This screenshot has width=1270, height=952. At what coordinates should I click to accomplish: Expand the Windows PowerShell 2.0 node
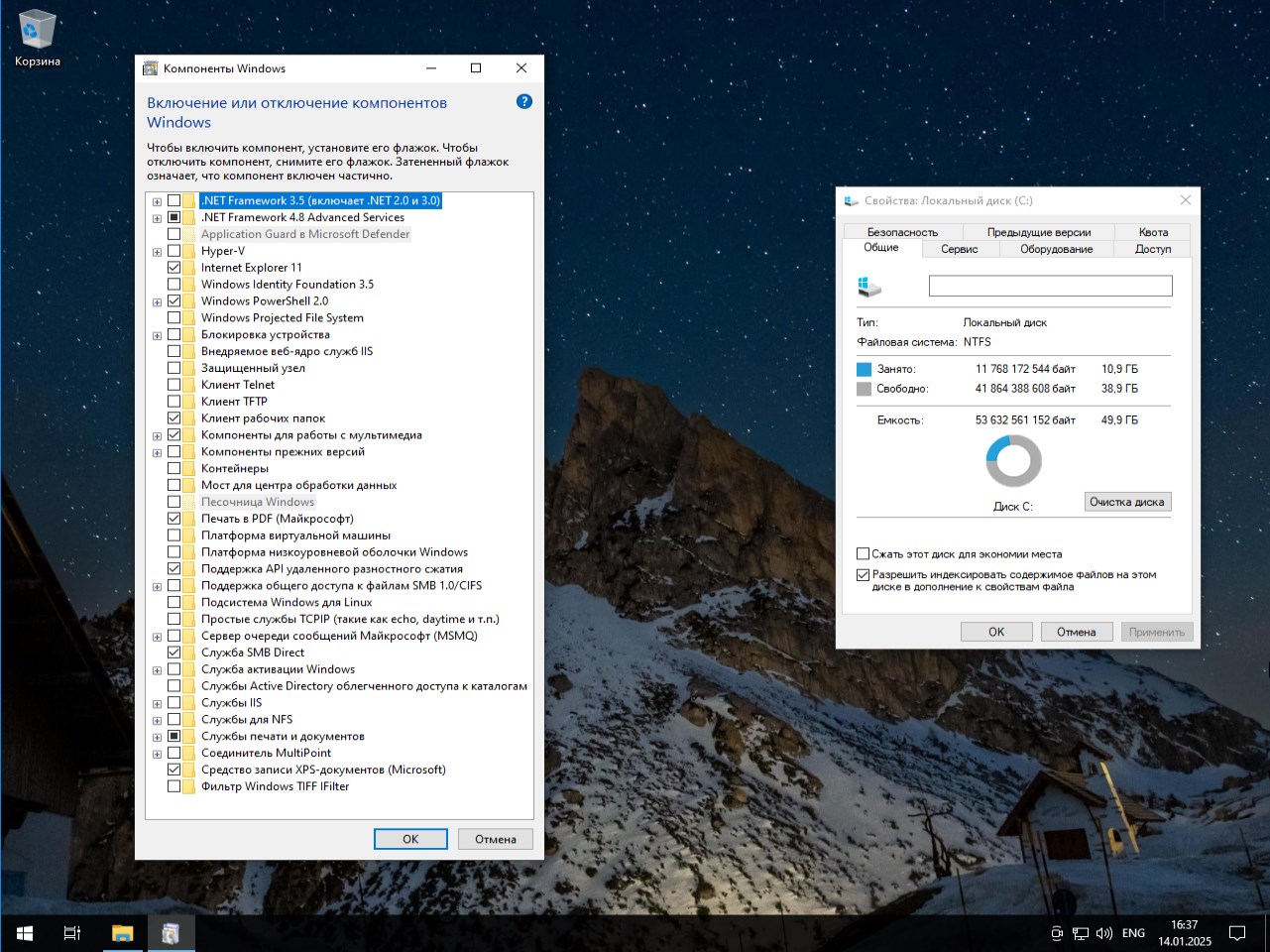click(x=157, y=302)
